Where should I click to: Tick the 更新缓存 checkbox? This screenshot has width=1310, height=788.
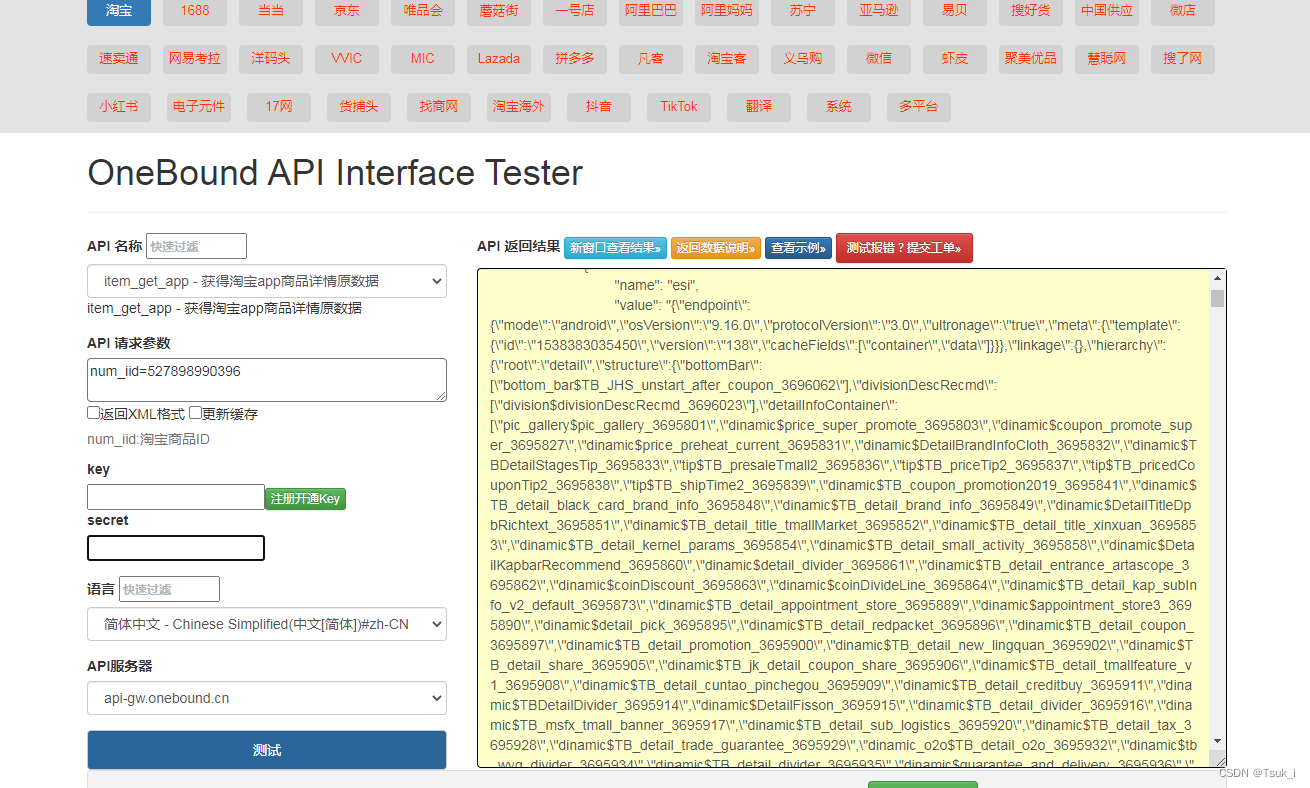click(x=195, y=413)
